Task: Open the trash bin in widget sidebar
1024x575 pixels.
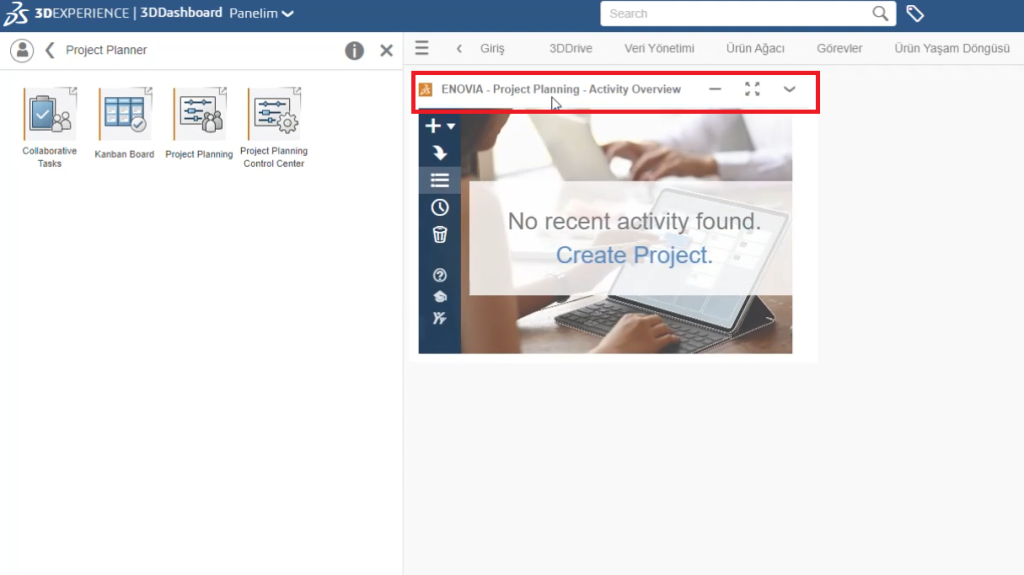Action: click(439, 235)
